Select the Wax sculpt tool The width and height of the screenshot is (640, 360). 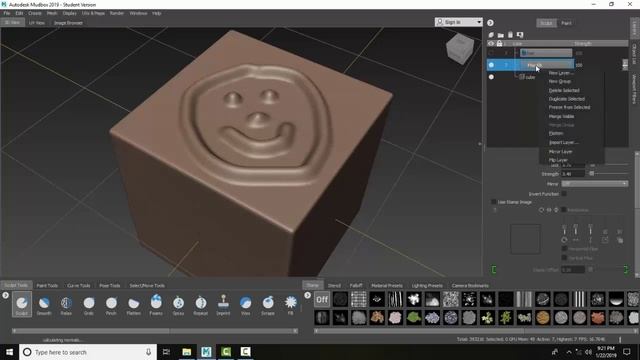click(245, 304)
